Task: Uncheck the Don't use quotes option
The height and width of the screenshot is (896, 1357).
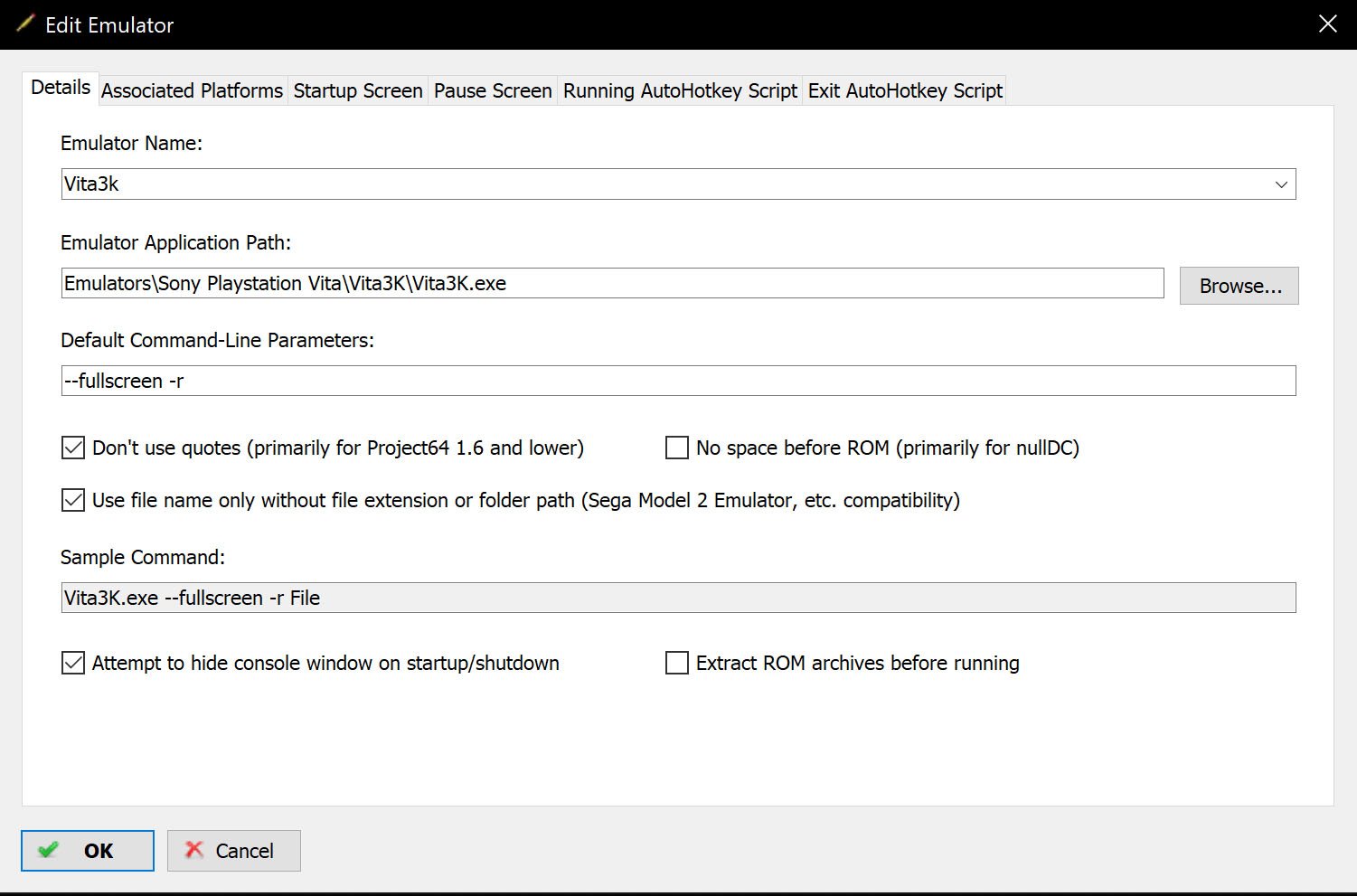Action: [73, 448]
